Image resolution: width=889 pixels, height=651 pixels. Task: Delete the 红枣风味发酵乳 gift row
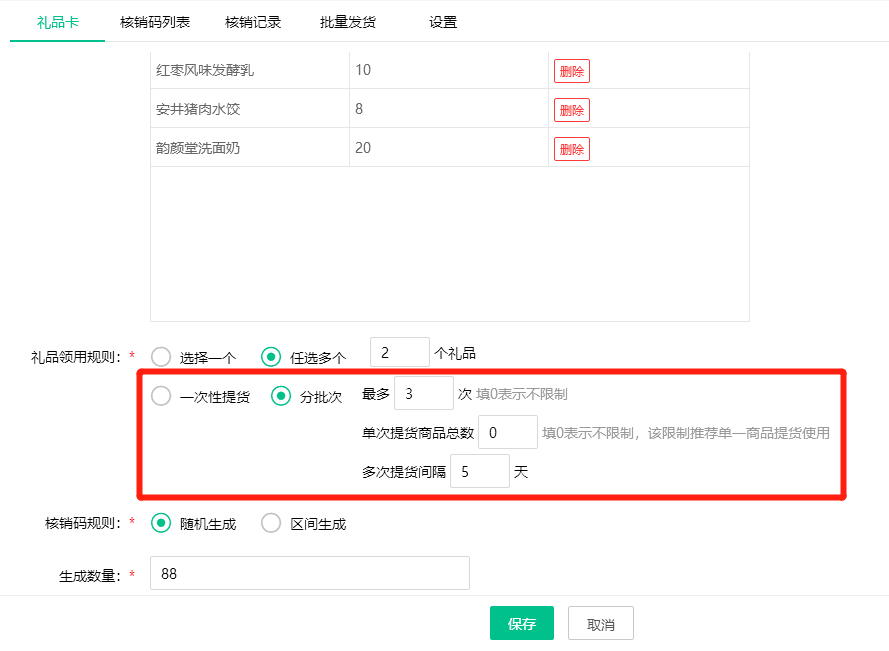click(x=572, y=71)
